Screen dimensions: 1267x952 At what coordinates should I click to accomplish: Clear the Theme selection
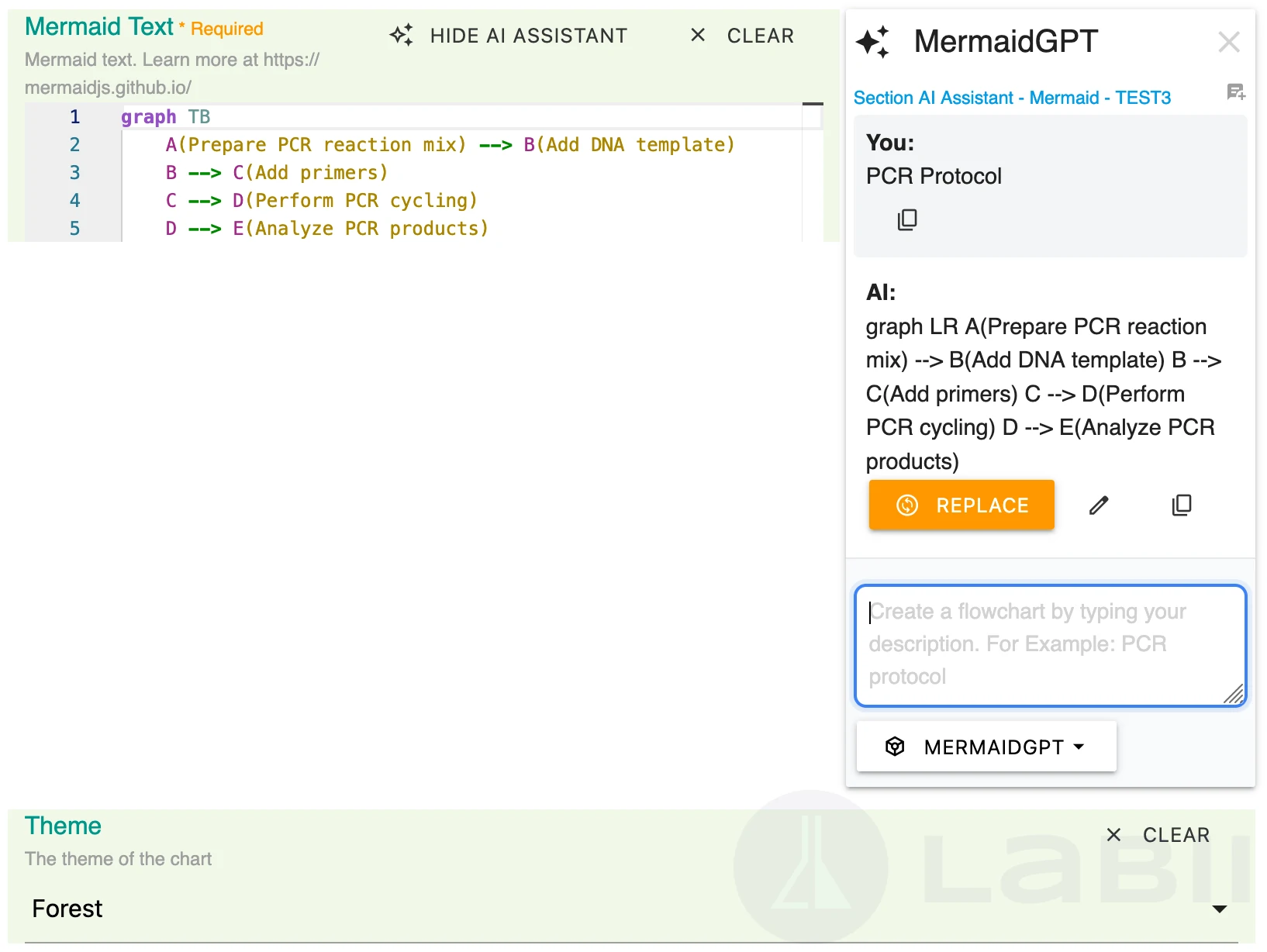point(1158,835)
